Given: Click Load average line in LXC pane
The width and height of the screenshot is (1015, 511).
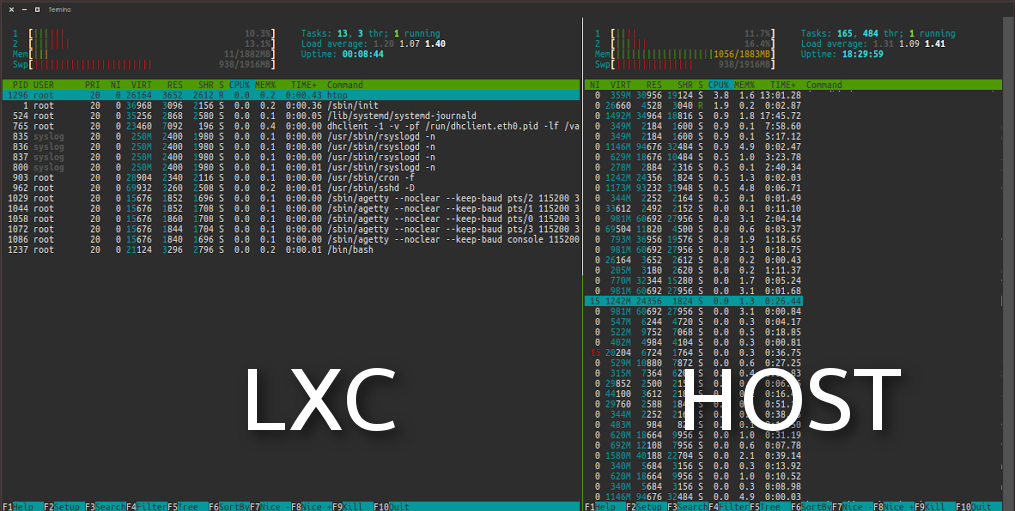Looking at the screenshot, I should click(x=373, y=44).
